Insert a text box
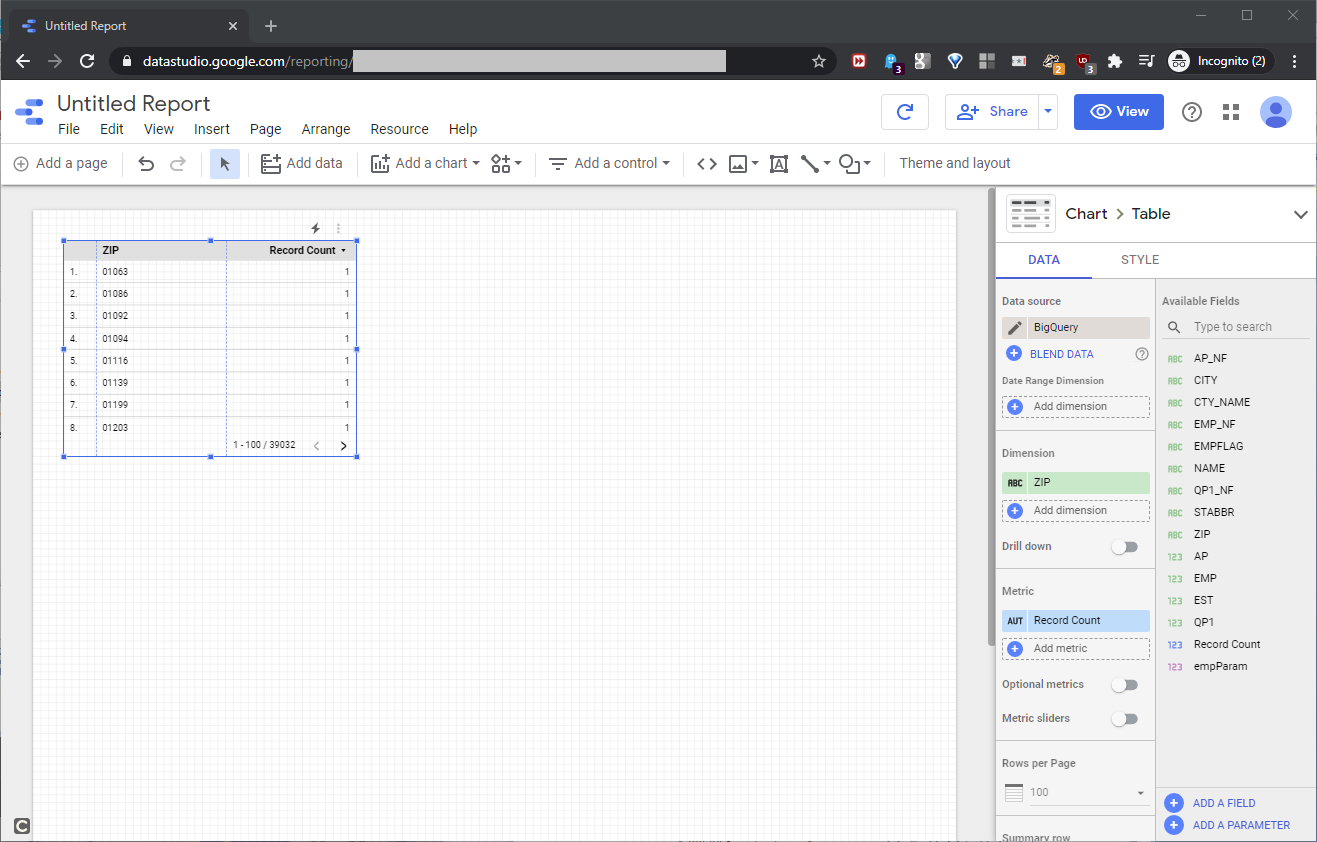This screenshot has height=842, width=1317. [x=779, y=164]
